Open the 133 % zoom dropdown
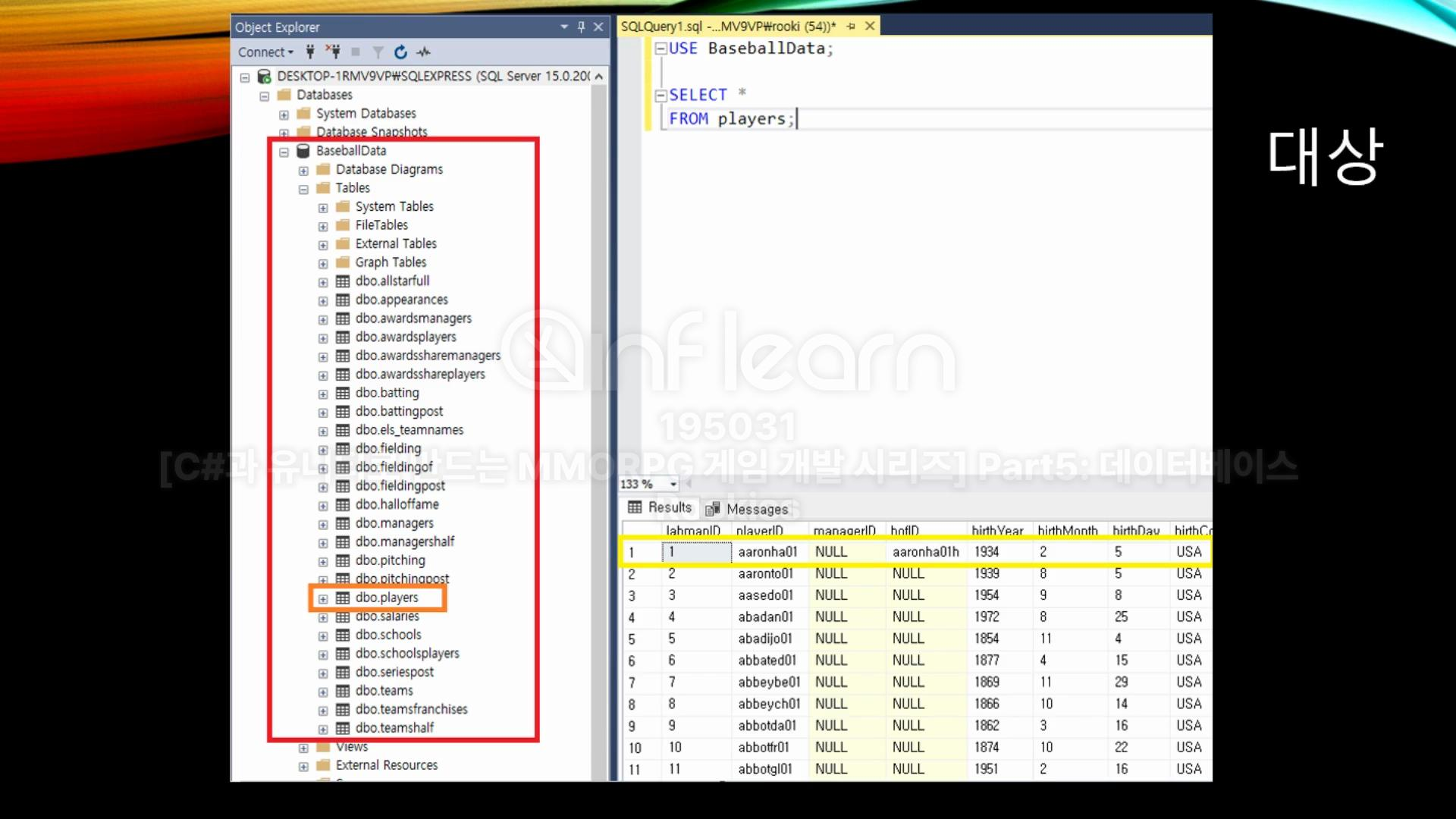 click(x=673, y=484)
